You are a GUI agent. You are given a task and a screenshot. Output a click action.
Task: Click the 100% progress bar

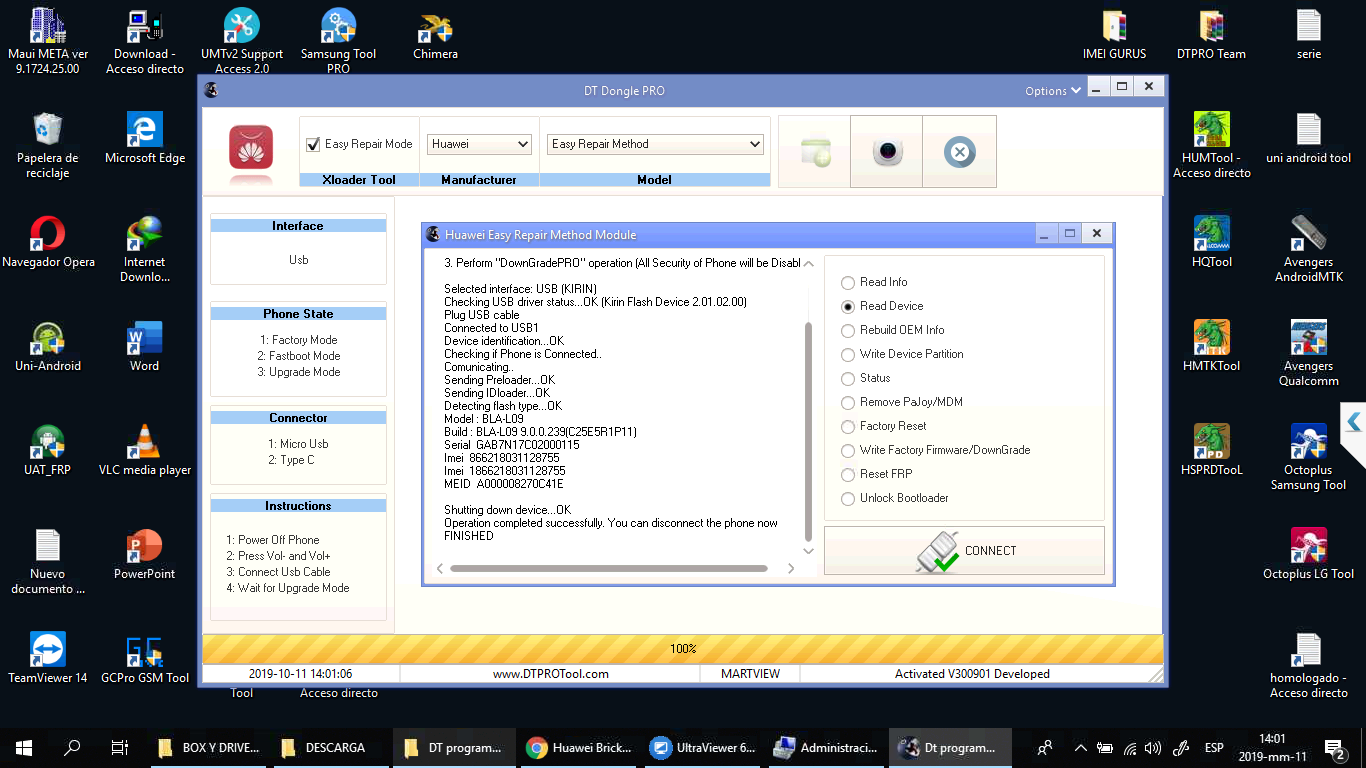683,649
